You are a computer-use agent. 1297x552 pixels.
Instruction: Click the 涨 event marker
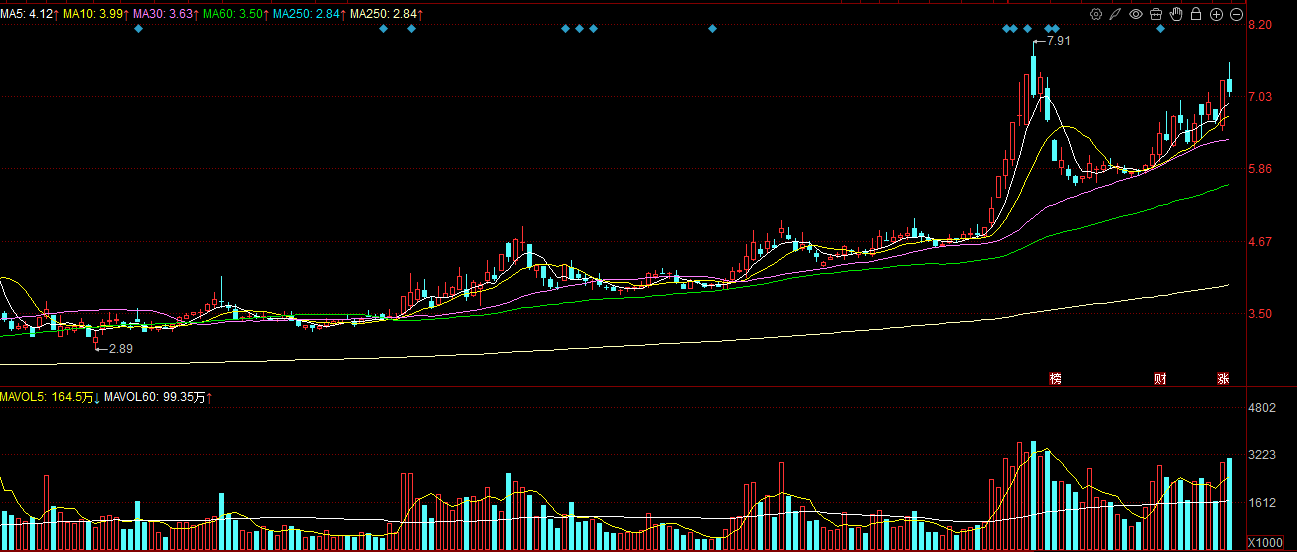click(1223, 378)
